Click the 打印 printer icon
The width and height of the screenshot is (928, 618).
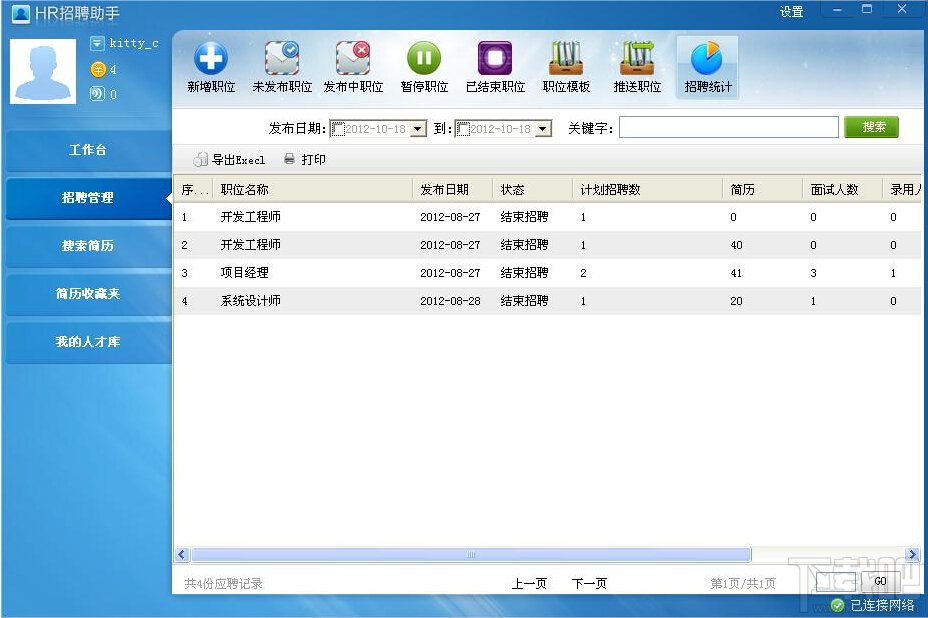[289, 159]
